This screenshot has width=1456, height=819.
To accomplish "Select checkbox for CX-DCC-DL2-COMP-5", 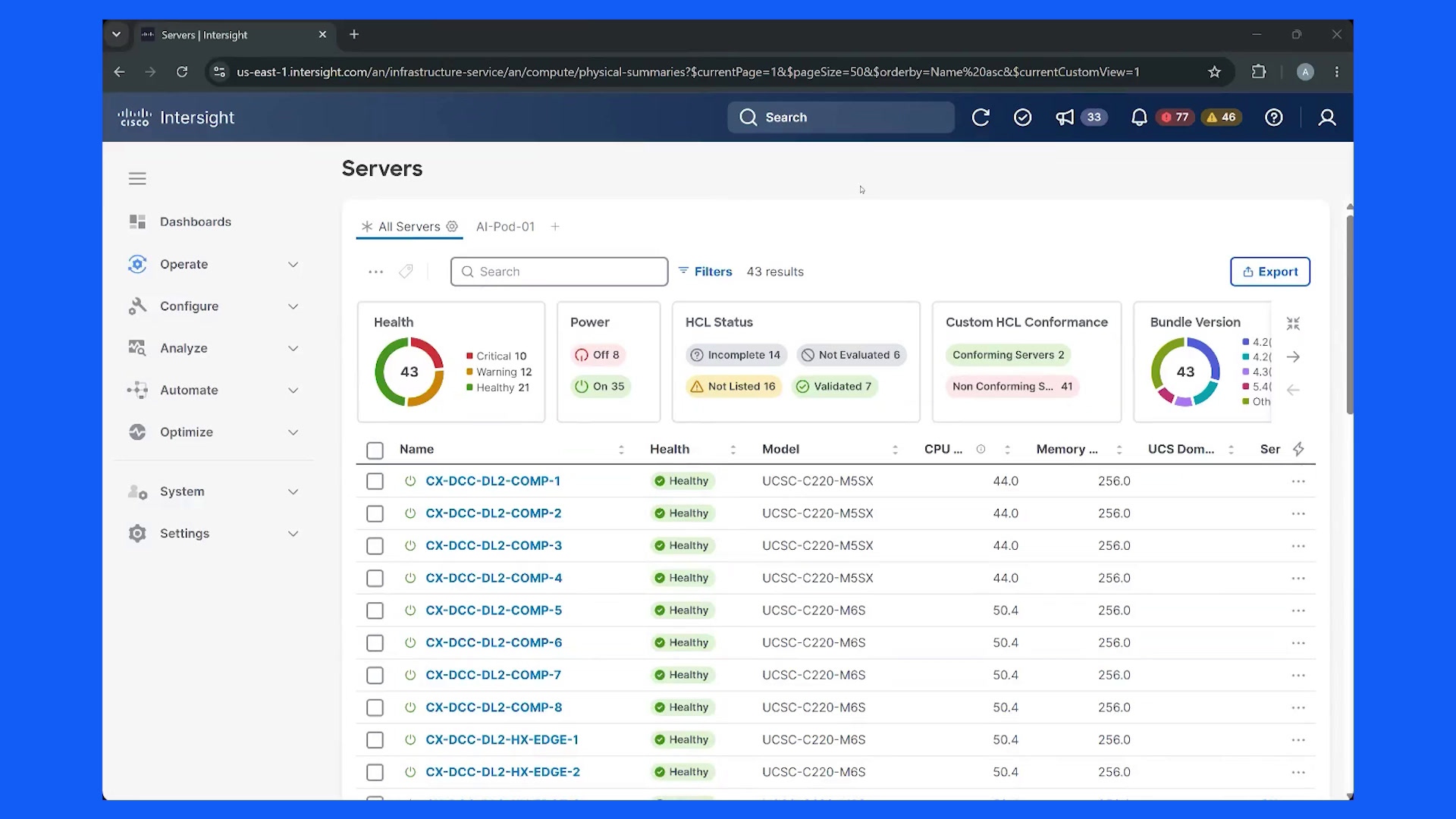I will [375, 610].
